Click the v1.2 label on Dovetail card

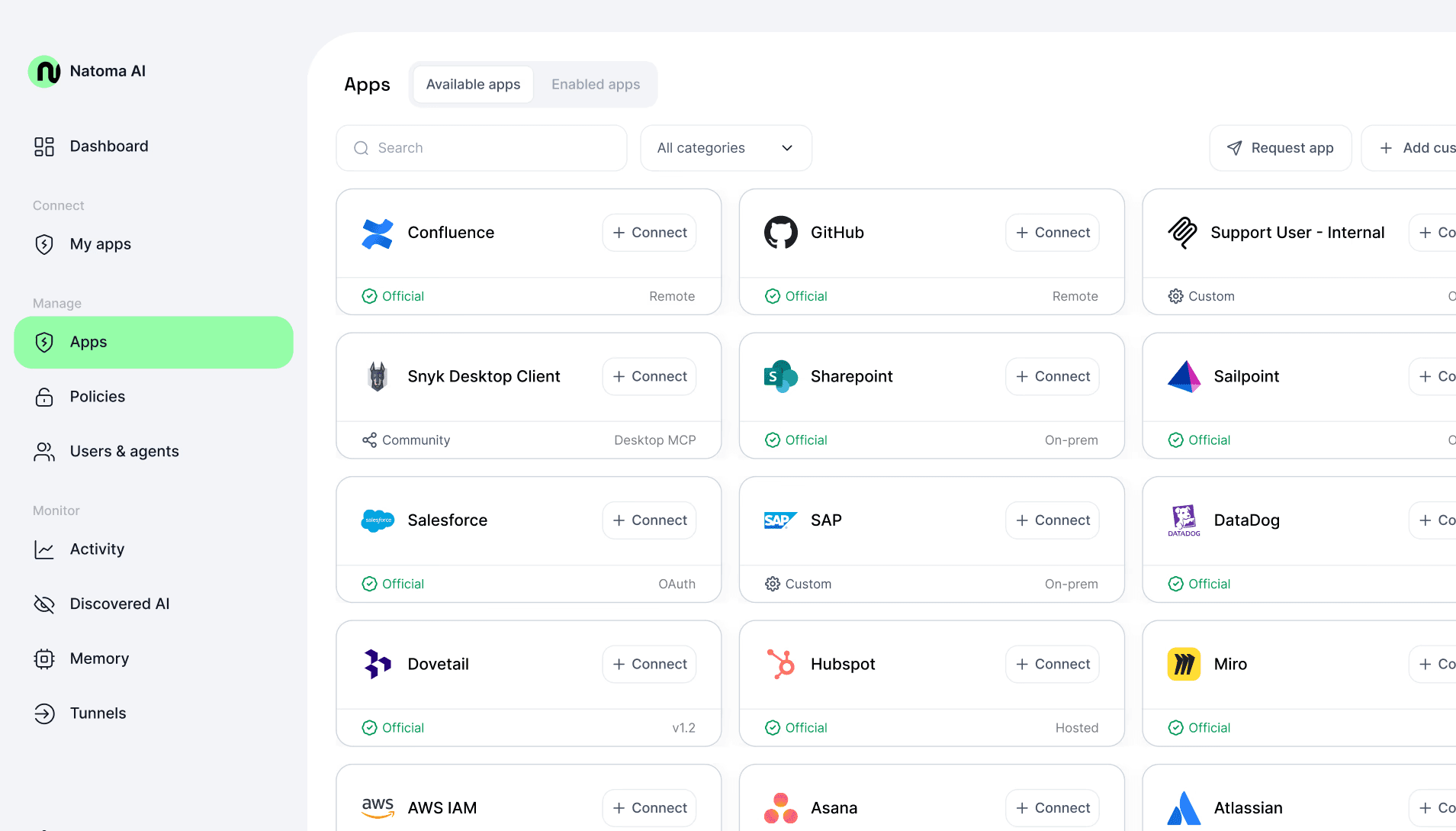point(684,728)
